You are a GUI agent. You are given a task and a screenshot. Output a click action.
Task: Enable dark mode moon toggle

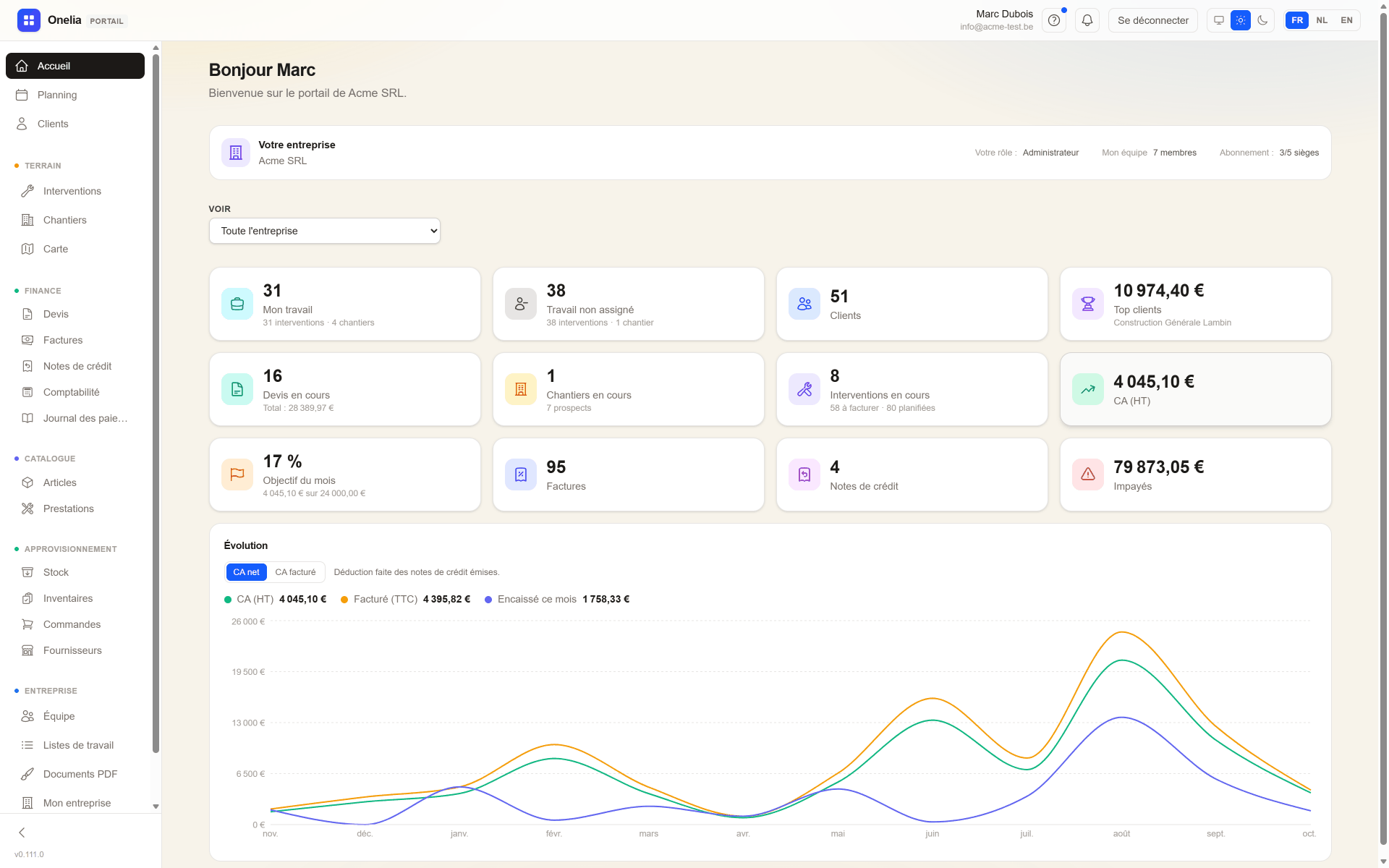(x=1262, y=20)
